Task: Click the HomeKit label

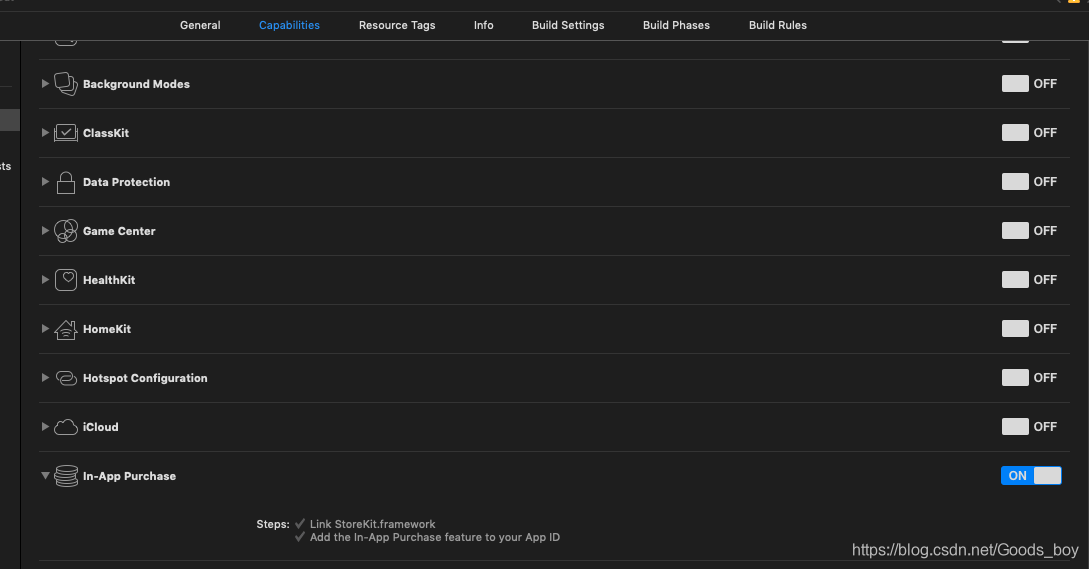Action: 107,329
